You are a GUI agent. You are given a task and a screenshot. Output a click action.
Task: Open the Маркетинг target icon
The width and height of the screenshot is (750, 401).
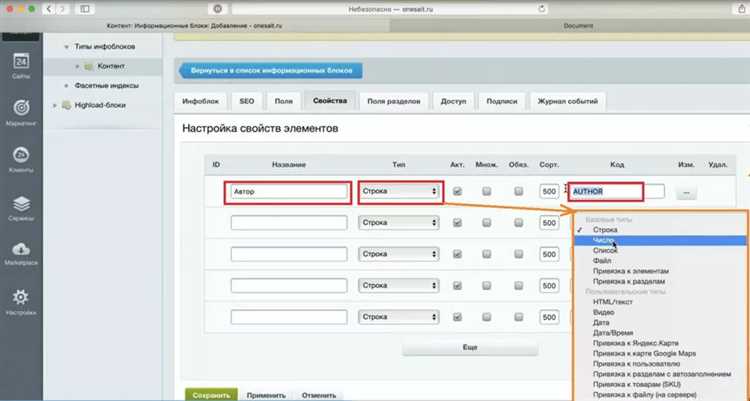coord(21,108)
